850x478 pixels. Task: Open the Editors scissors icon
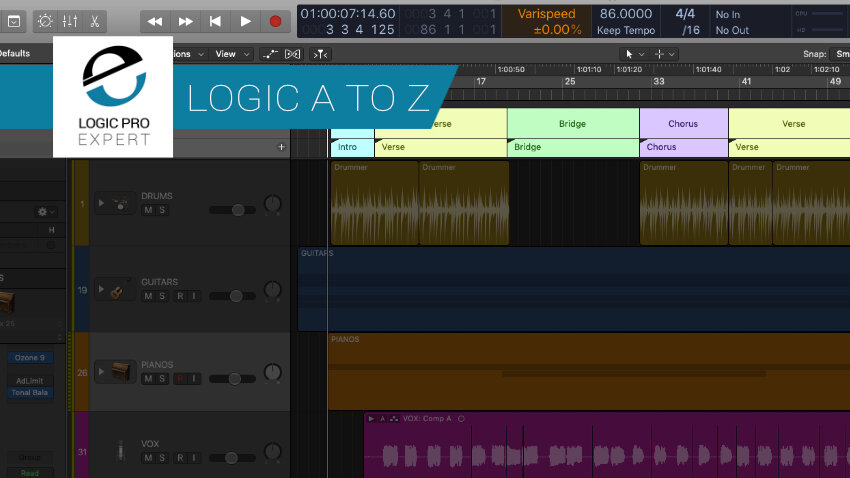coord(94,22)
